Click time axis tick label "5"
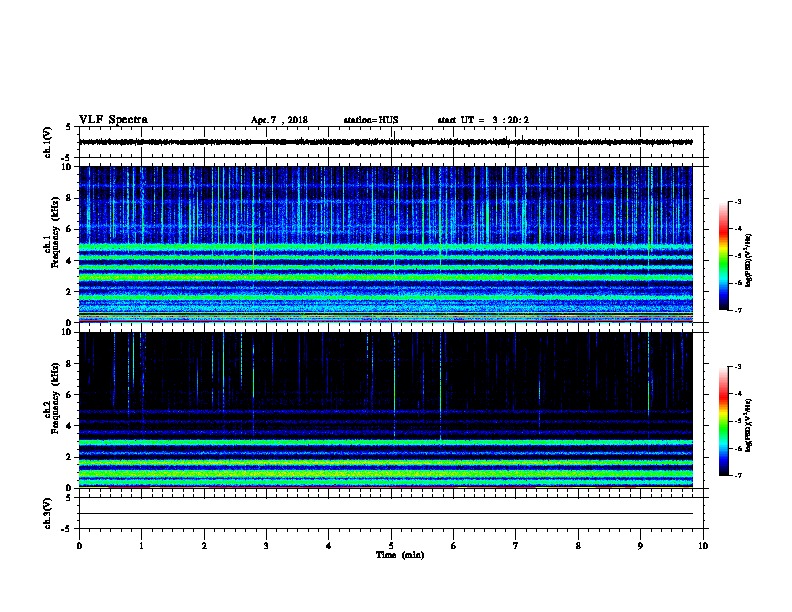The image size is (792, 612). [x=391, y=546]
